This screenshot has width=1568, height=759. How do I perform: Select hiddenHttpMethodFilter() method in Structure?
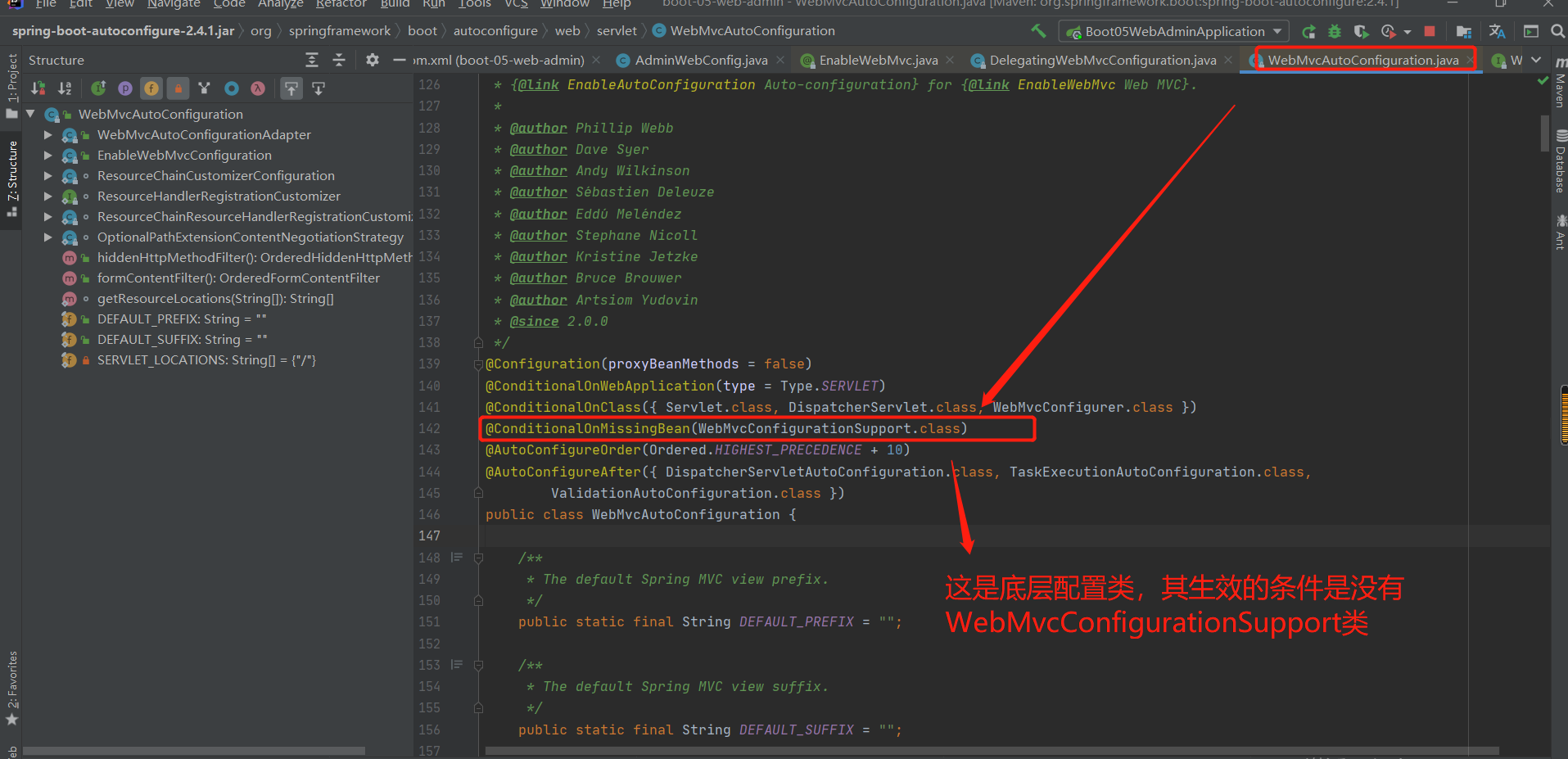click(237, 257)
